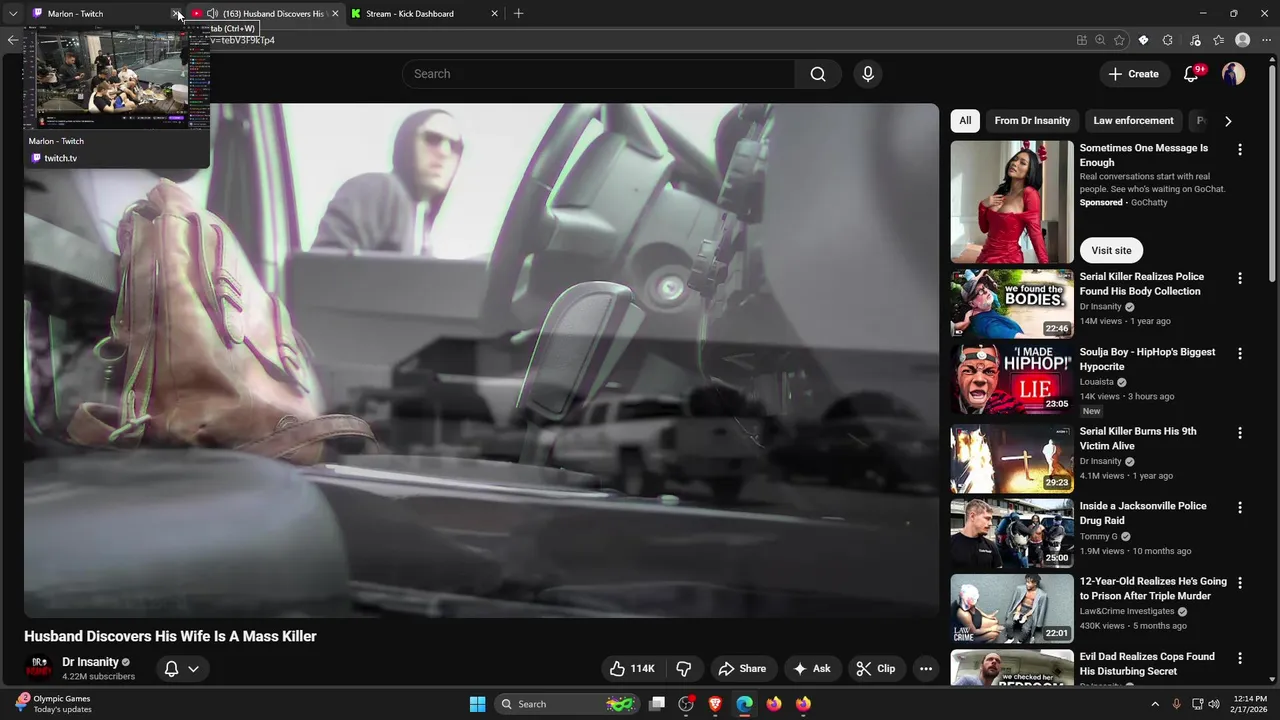Filter by Law enforcement chip
This screenshot has width=1280, height=720.
1133,121
